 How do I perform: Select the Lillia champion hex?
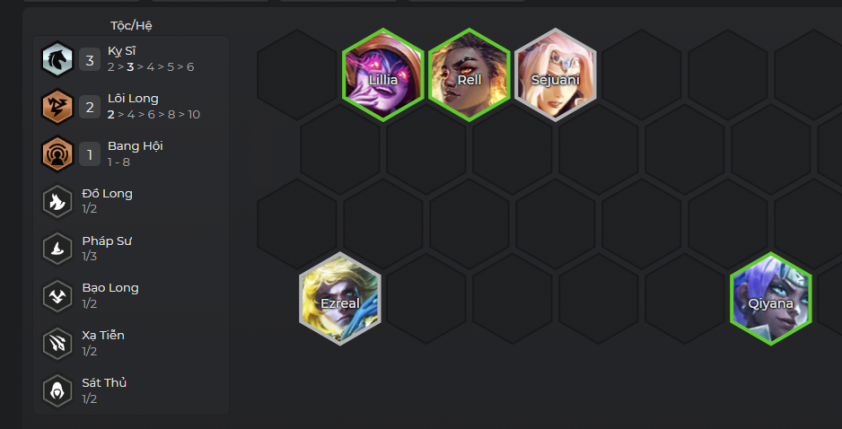pos(383,75)
